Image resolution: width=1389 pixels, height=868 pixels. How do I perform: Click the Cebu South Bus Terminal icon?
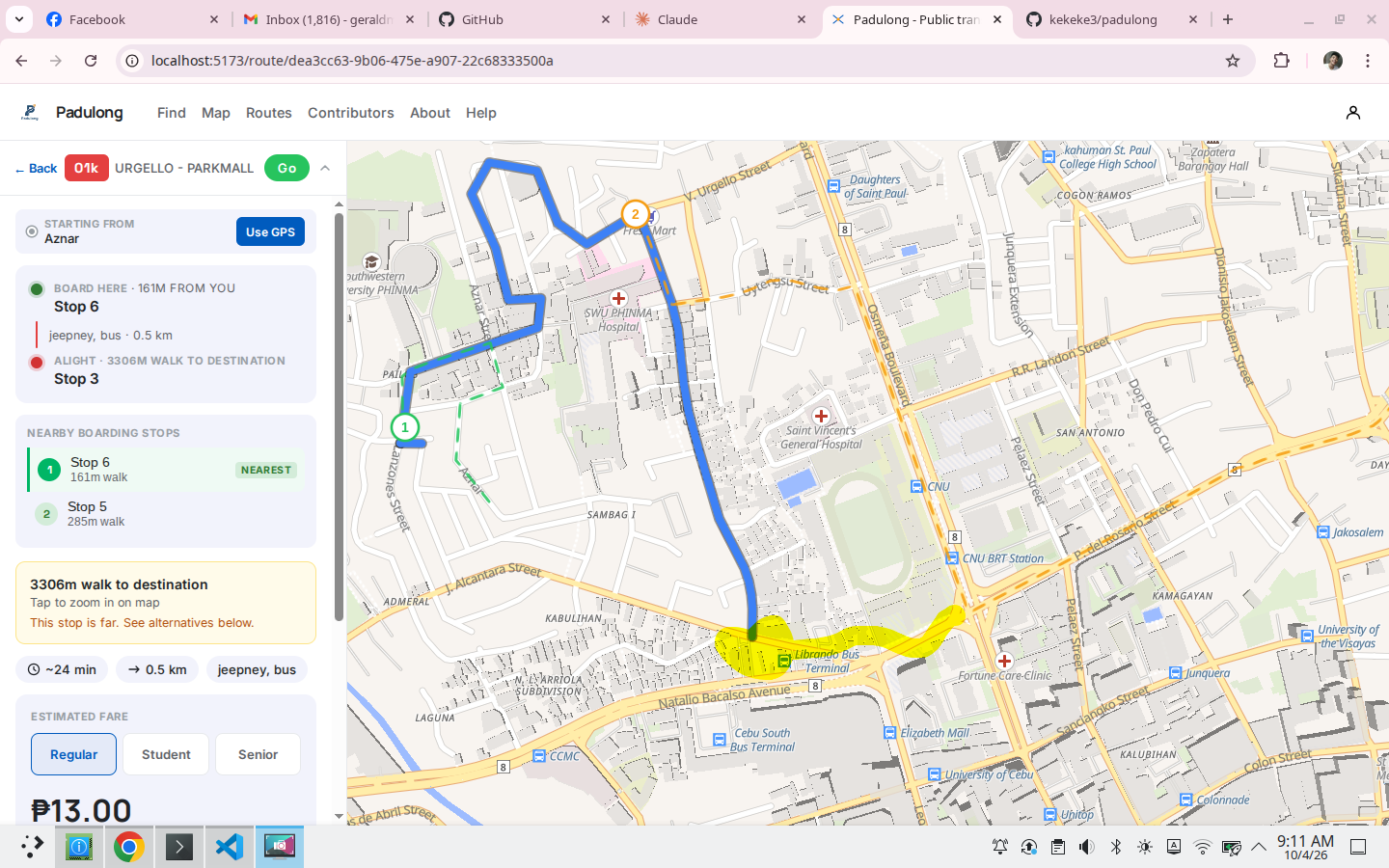[720, 740]
